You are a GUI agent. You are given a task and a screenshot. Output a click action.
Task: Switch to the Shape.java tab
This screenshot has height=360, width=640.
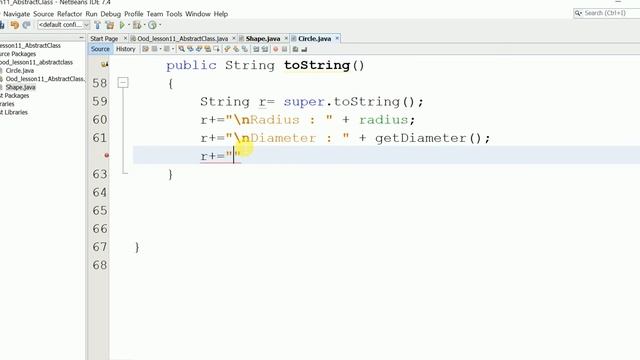click(263, 38)
